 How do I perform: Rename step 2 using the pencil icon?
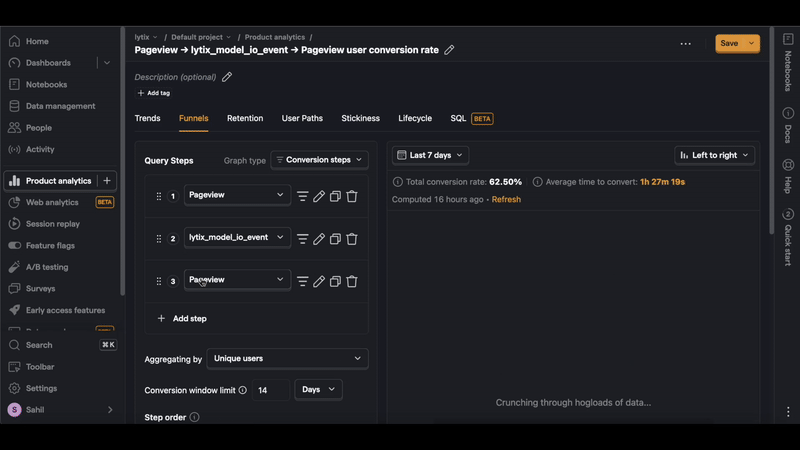pos(319,239)
